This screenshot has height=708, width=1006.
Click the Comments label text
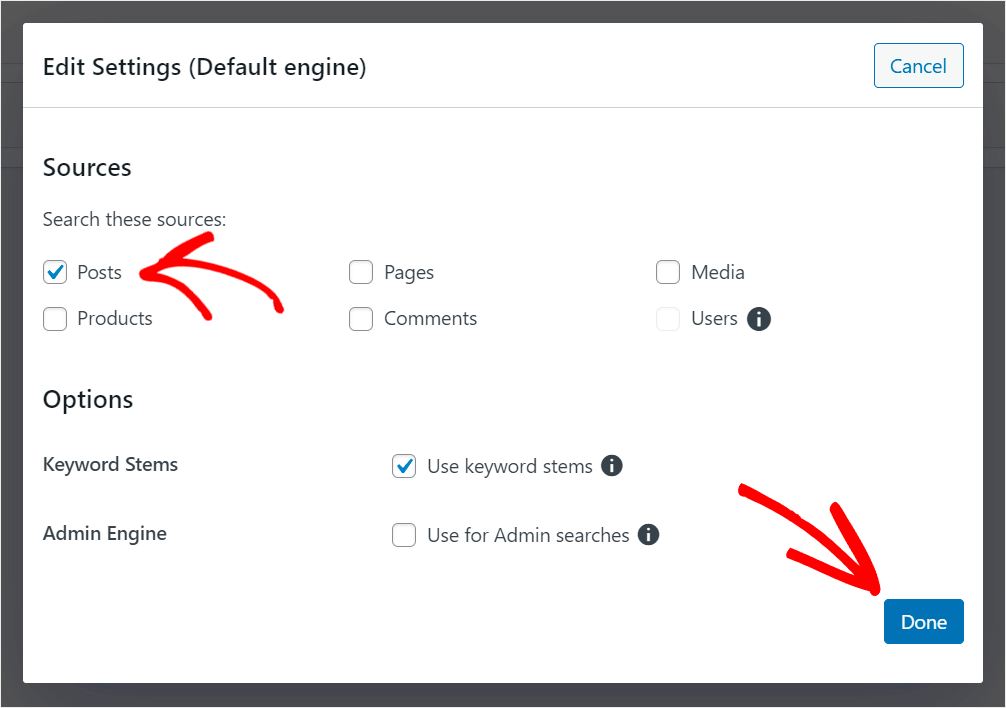(x=431, y=319)
